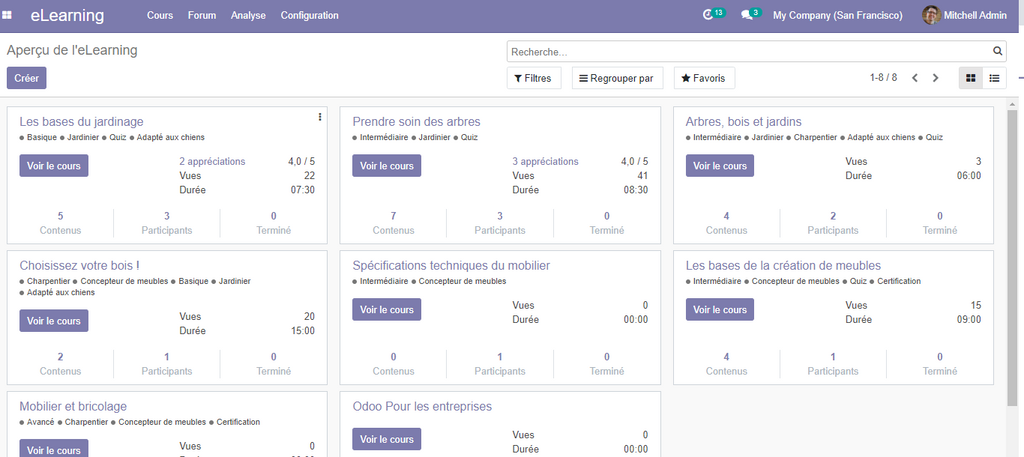Expand the Favoris dropdown

pos(704,78)
